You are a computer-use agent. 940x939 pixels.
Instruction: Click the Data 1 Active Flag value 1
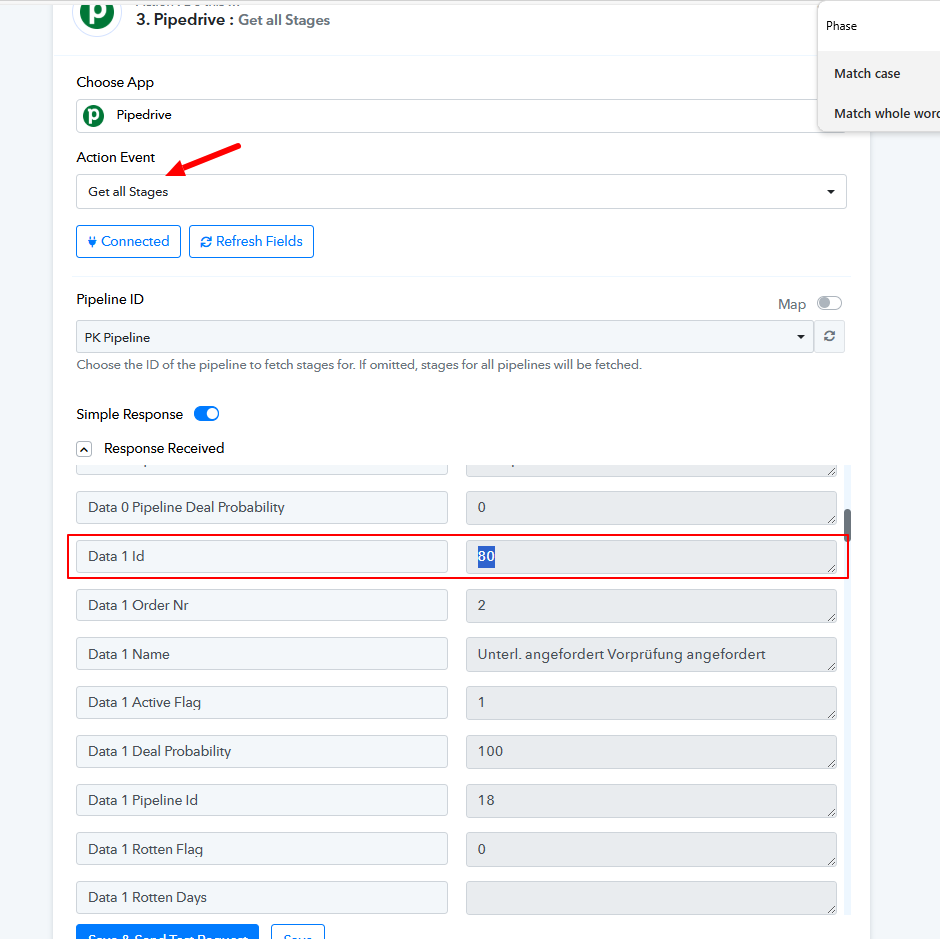(651, 703)
